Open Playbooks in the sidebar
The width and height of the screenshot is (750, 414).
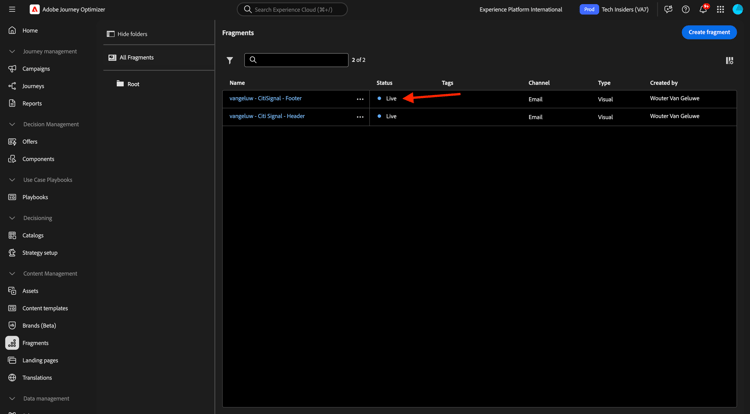coord(35,197)
